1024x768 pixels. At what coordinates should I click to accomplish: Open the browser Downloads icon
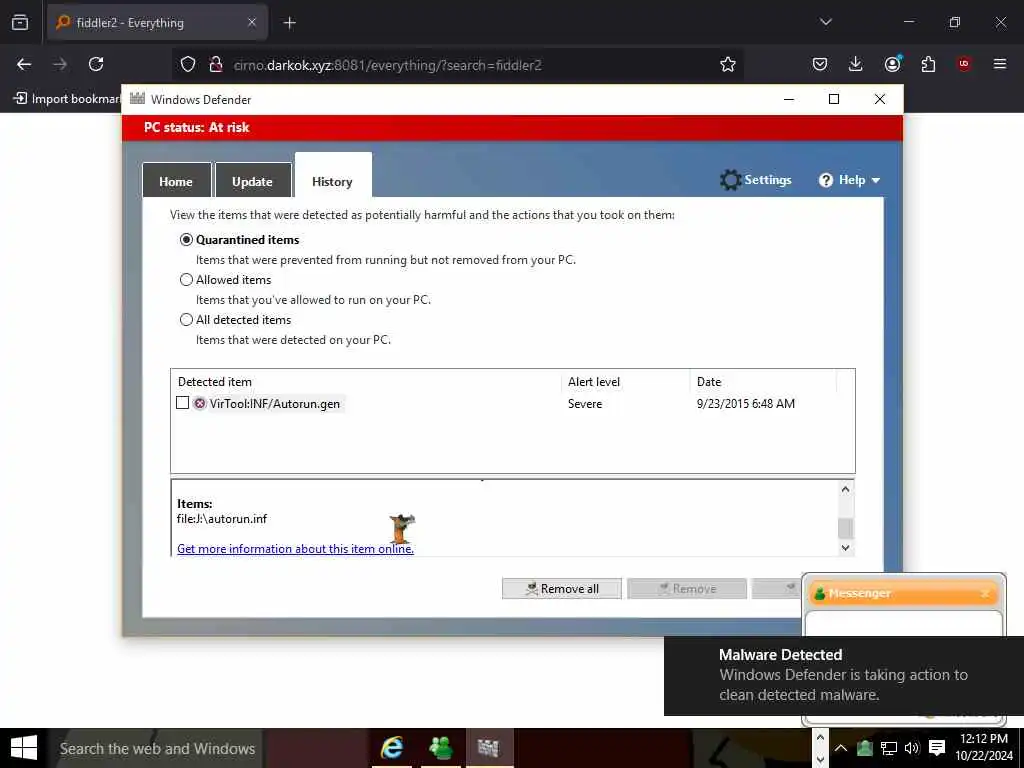coord(856,64)
